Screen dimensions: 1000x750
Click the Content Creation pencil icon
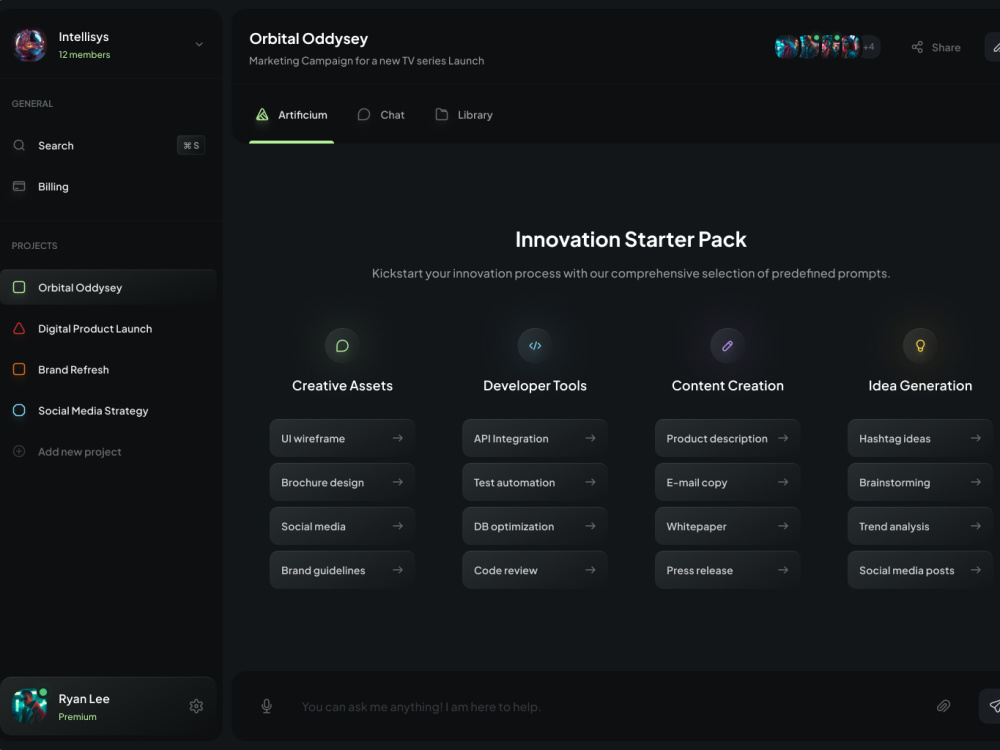(x=728, y=346)
